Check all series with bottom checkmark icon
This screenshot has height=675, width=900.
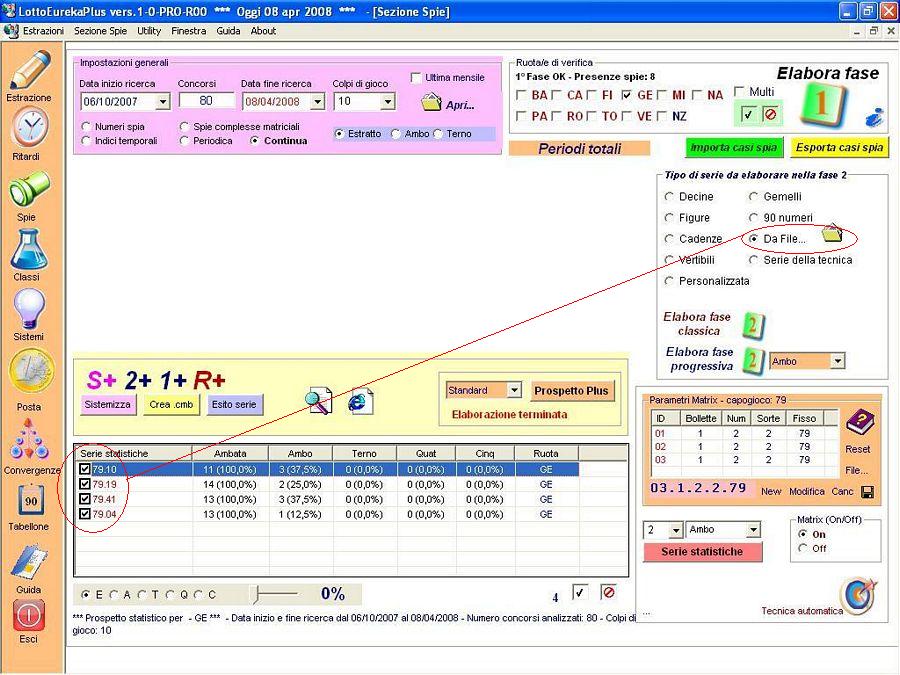click(x=580, y=592)
